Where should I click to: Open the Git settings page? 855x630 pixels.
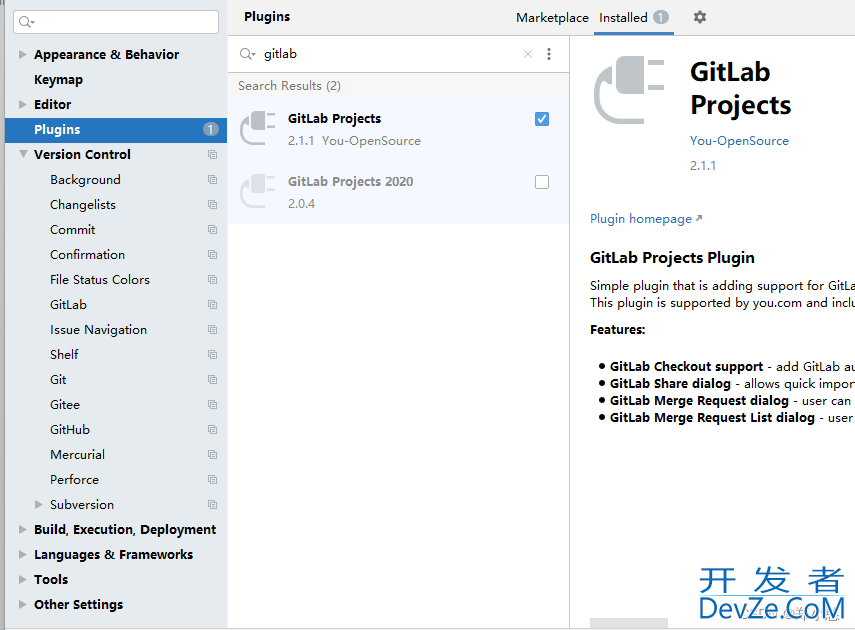point(58,380)
